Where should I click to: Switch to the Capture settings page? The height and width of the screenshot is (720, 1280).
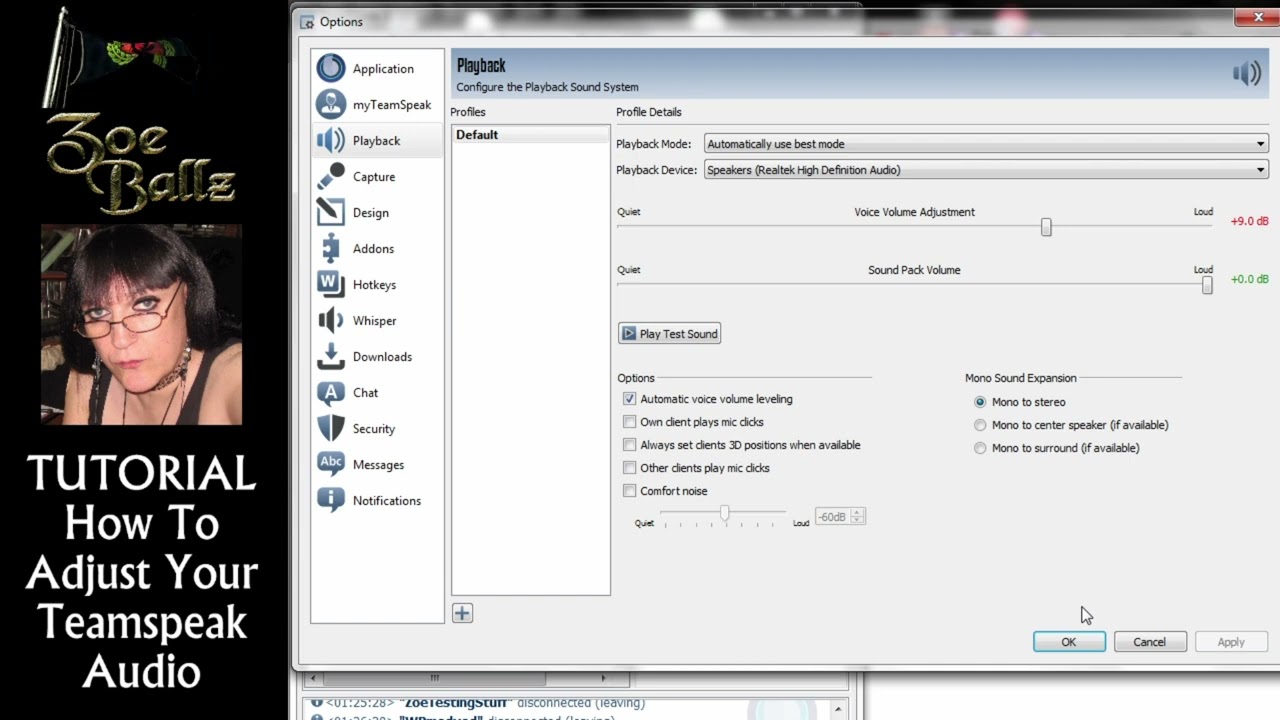click(x=377, y=176)
